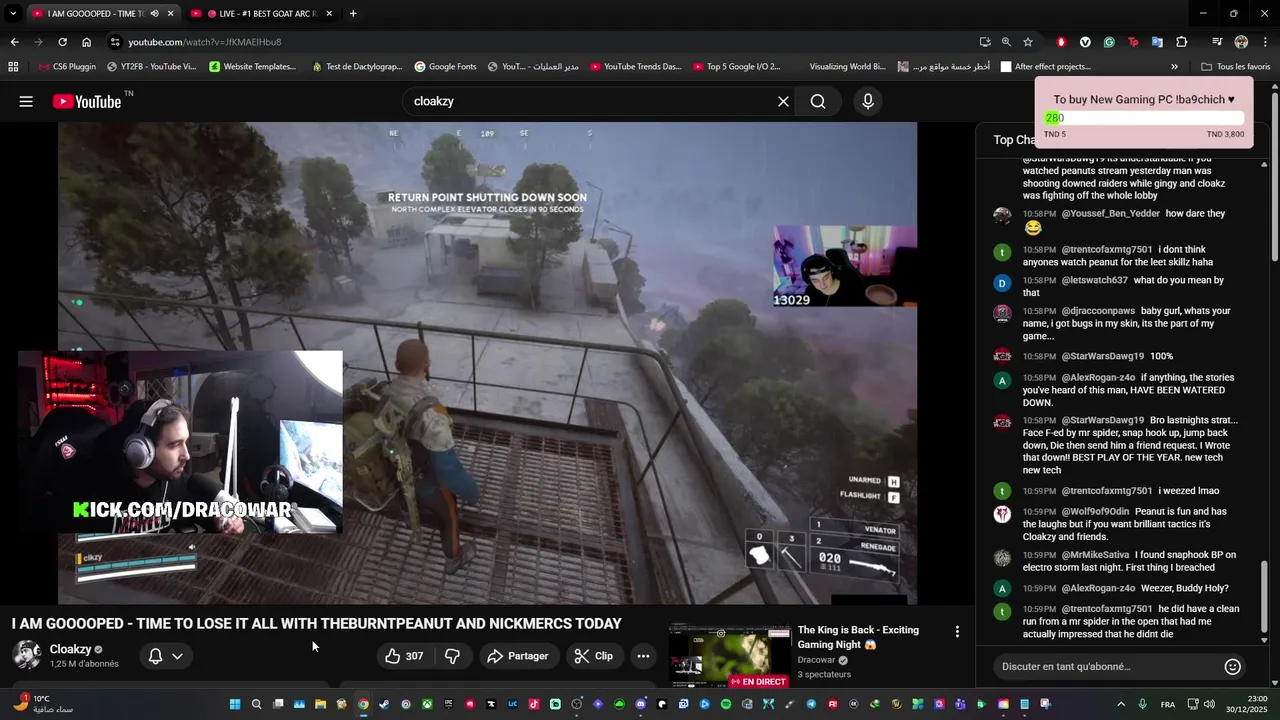Click the Clip button
Image resolution: width=1280 pixels, height=720 pixels.
pyautogui.click(x=594, y=656)
